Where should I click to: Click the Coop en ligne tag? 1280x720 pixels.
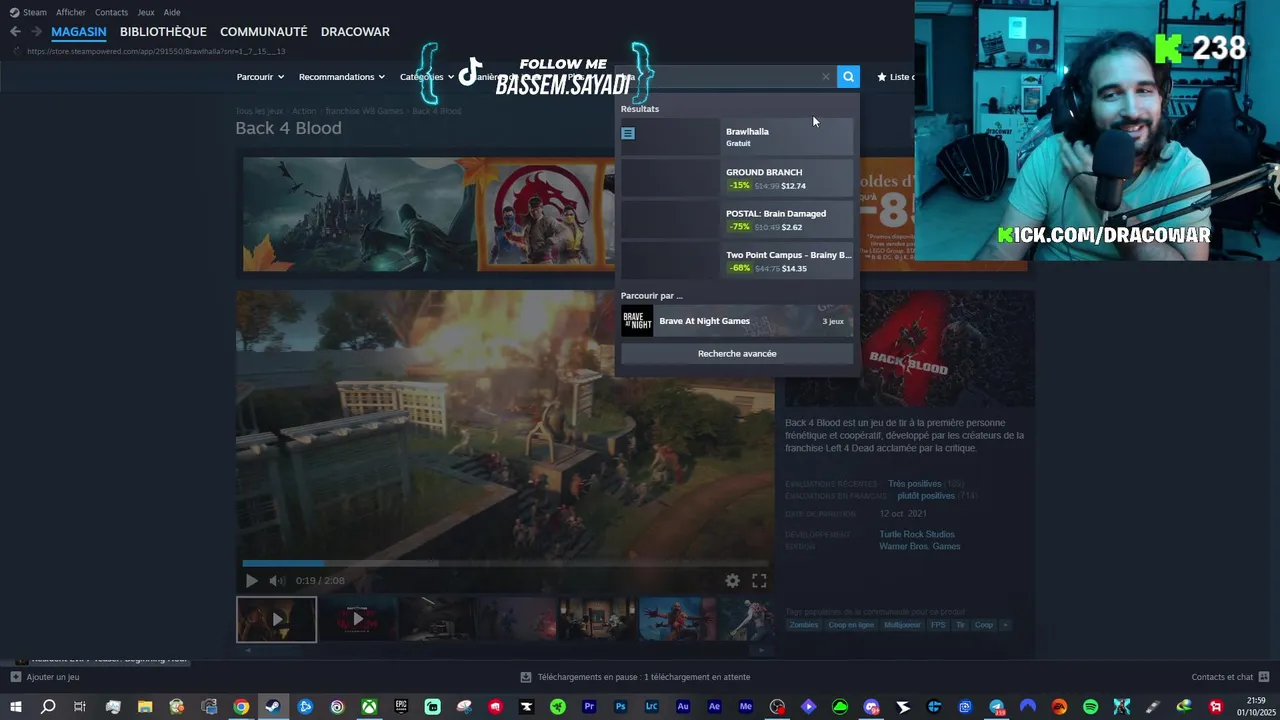[x=851, y=625]
